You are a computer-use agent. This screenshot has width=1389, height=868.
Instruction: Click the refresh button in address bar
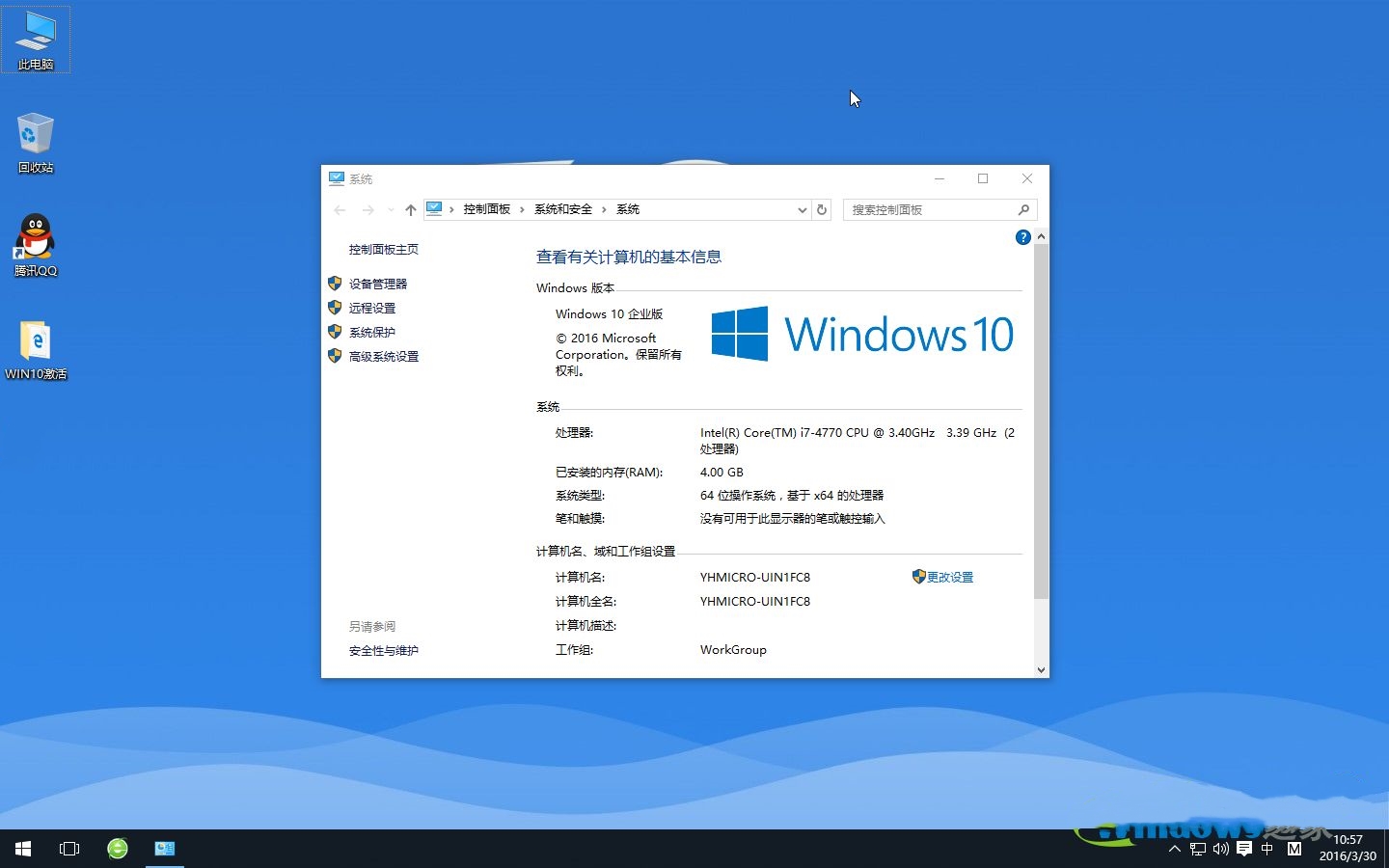tap(822, 209)
